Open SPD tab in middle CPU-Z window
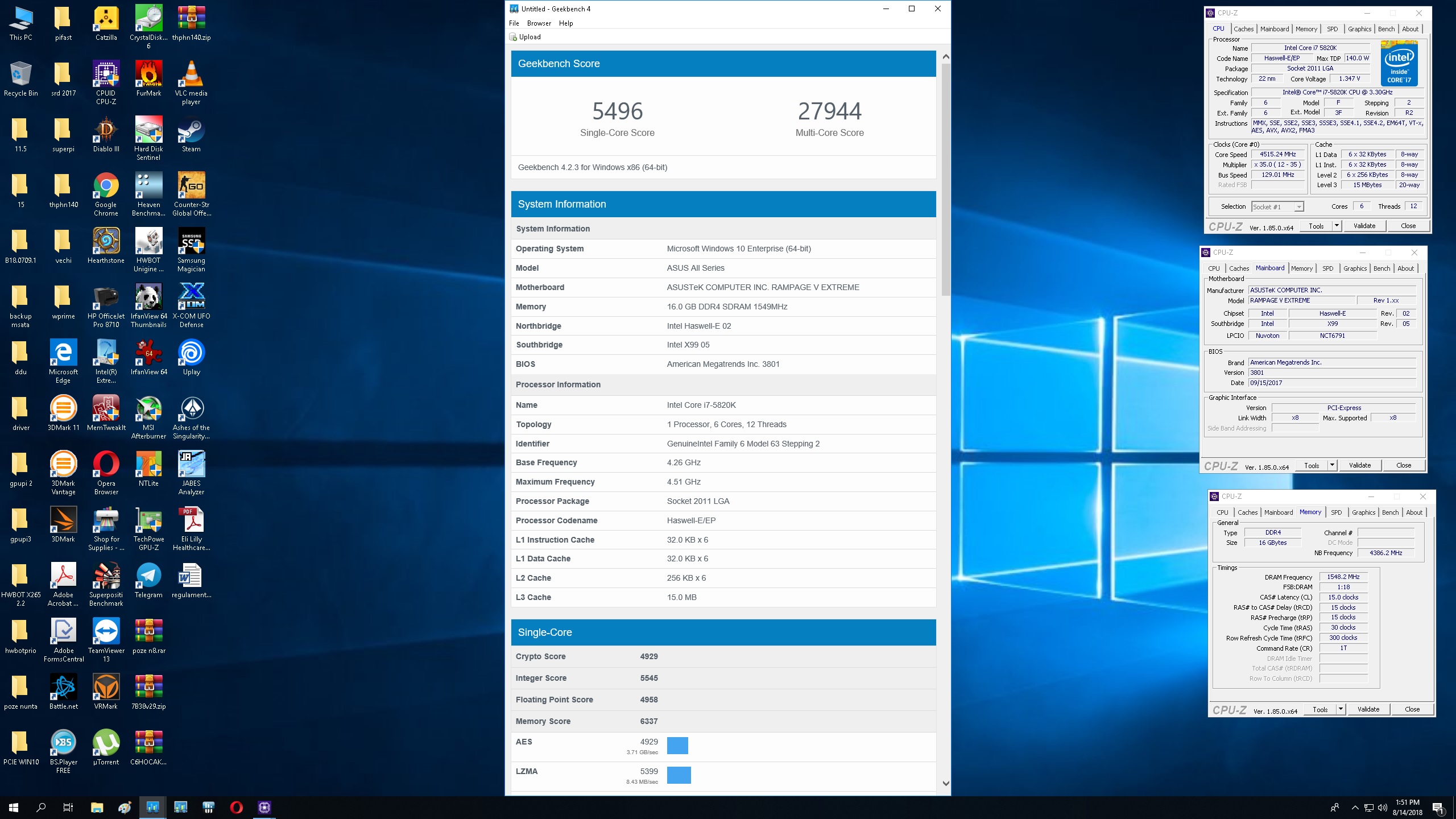 point(1327,268)
